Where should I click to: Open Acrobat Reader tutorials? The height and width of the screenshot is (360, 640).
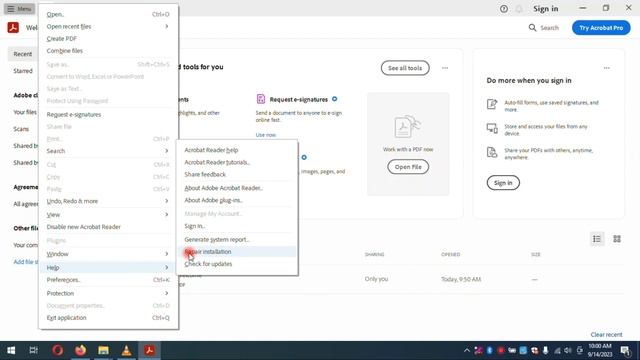point(237,162)
